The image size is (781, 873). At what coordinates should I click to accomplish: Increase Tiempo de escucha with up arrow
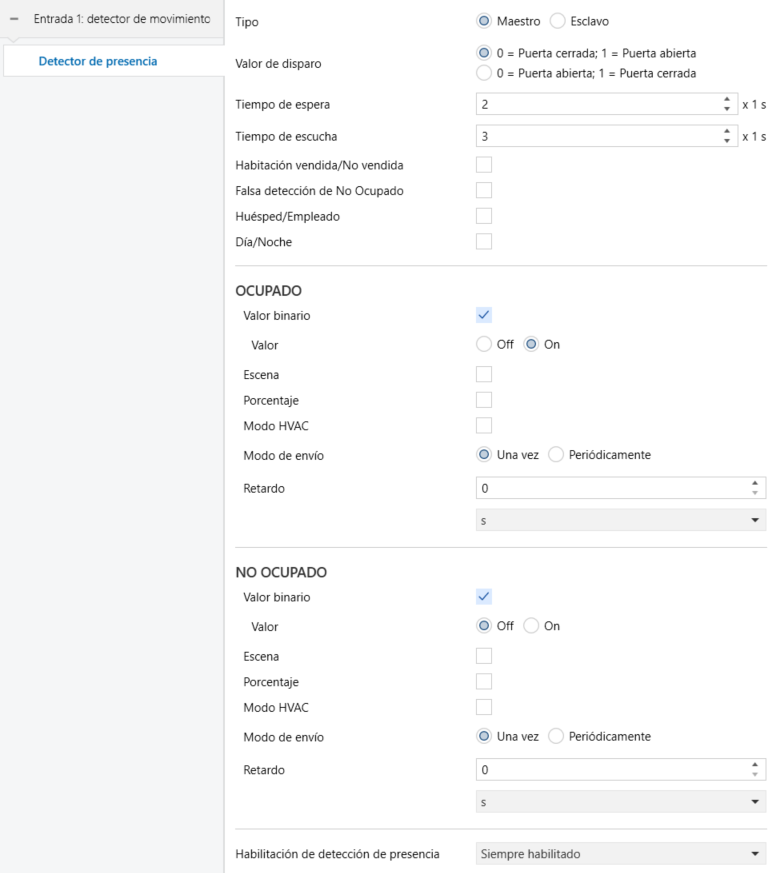pos(727,131)
